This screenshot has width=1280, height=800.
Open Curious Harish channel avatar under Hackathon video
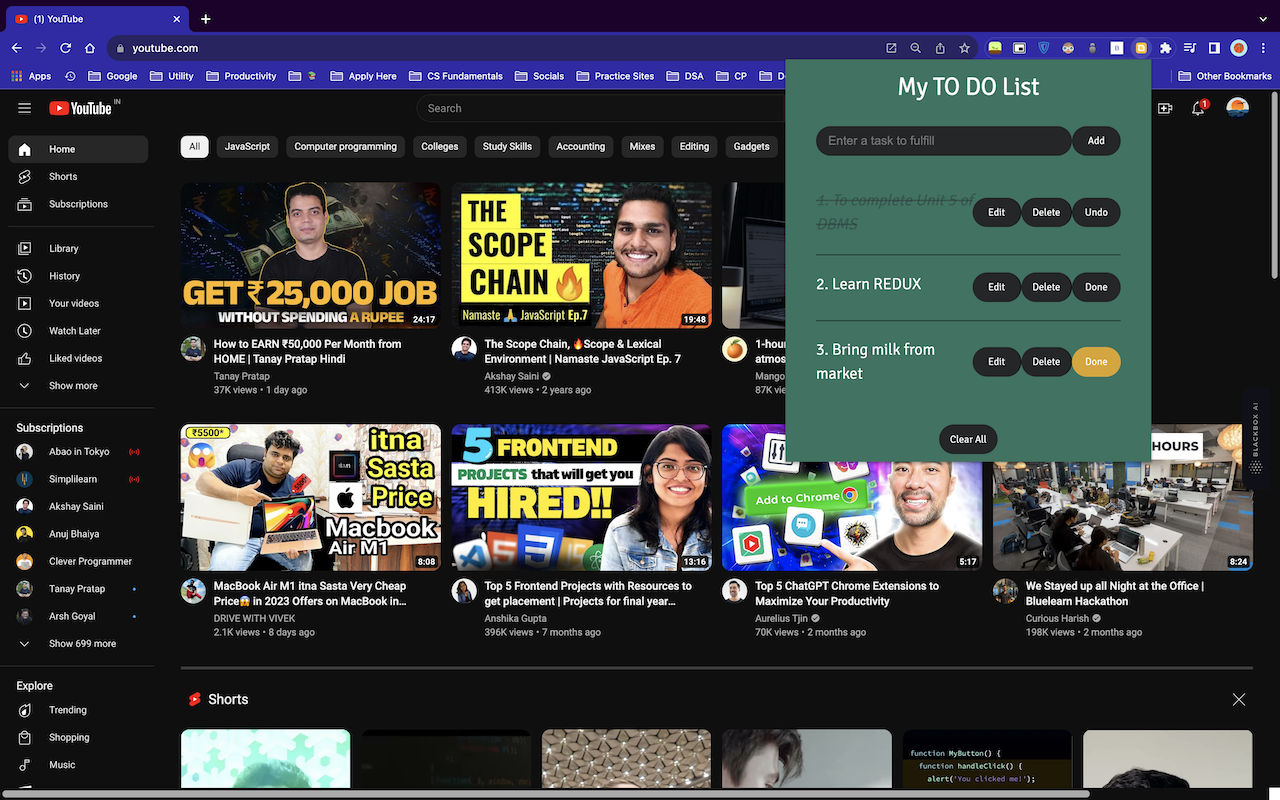1005,591
